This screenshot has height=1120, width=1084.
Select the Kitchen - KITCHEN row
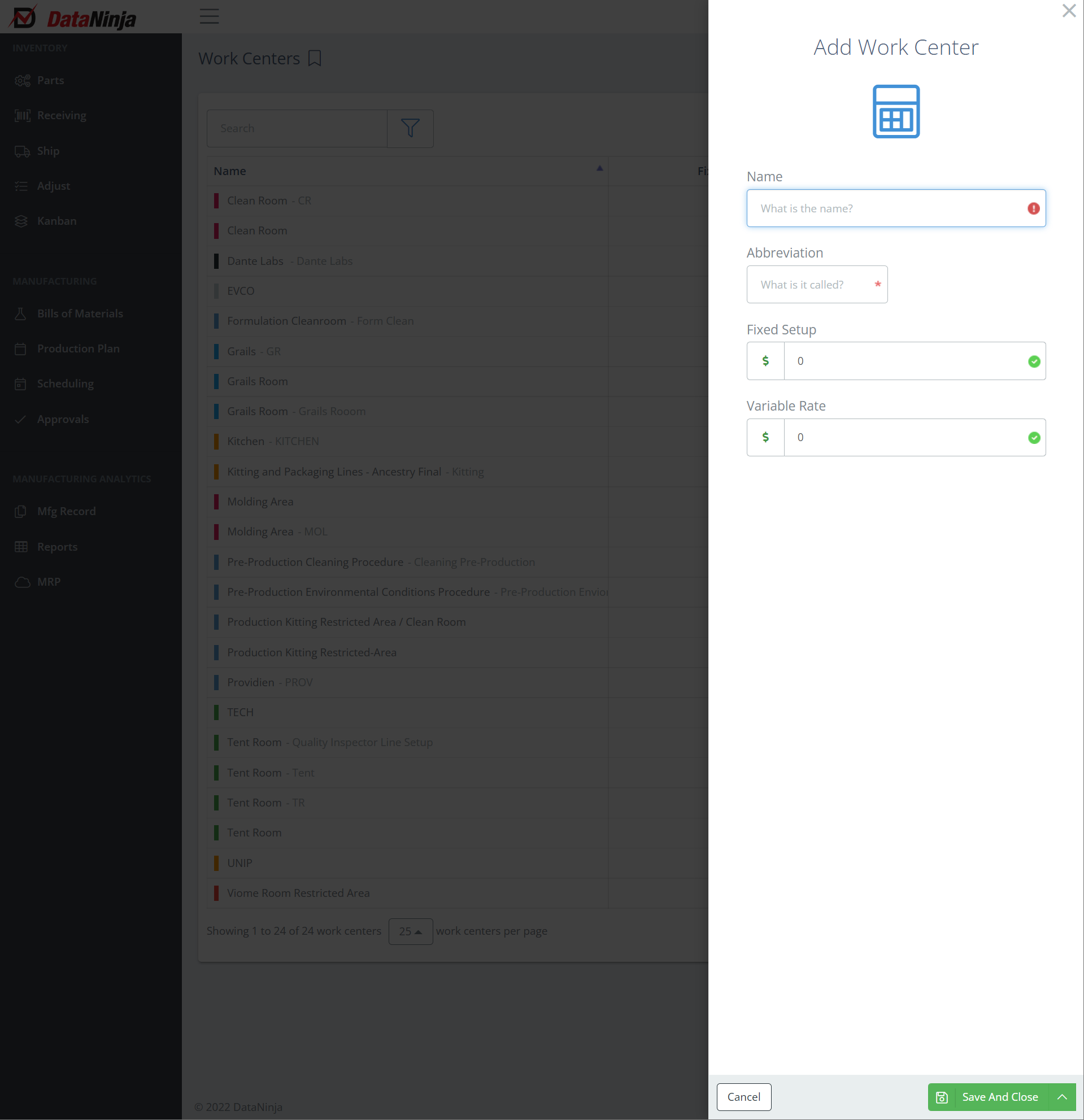457,442
